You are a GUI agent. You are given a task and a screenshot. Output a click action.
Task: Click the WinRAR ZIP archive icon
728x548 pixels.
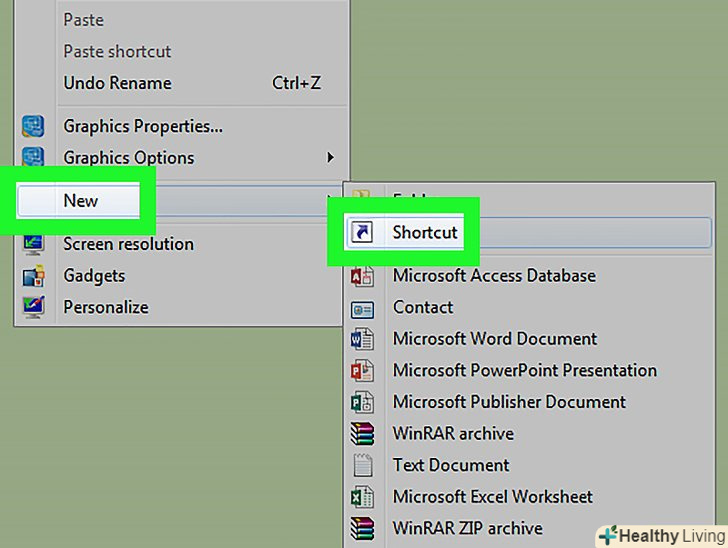point(362,528)
